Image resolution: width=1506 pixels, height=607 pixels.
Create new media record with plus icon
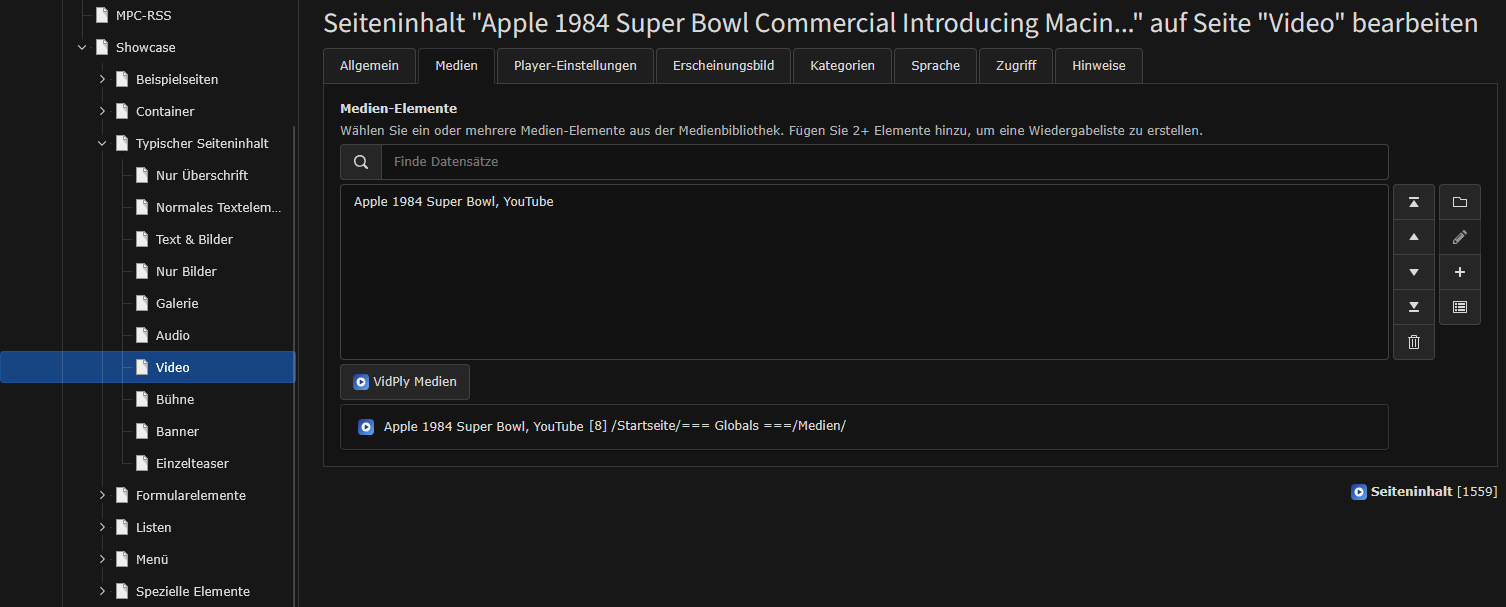pos(1459,272)
